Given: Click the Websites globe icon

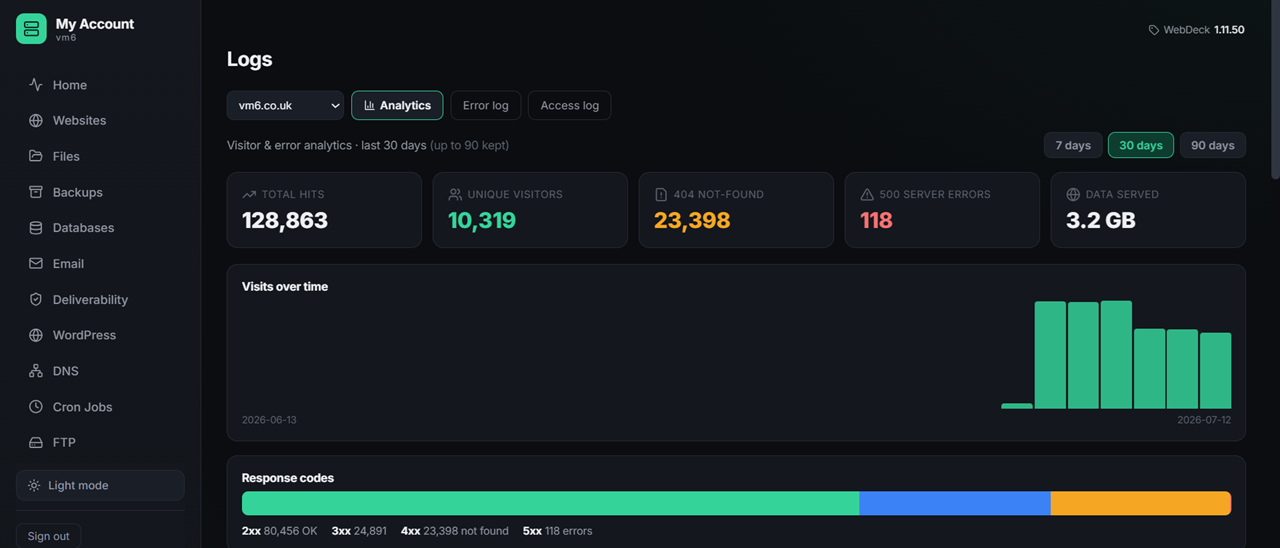Looking at the screenshot, I should tap(36, 120).
